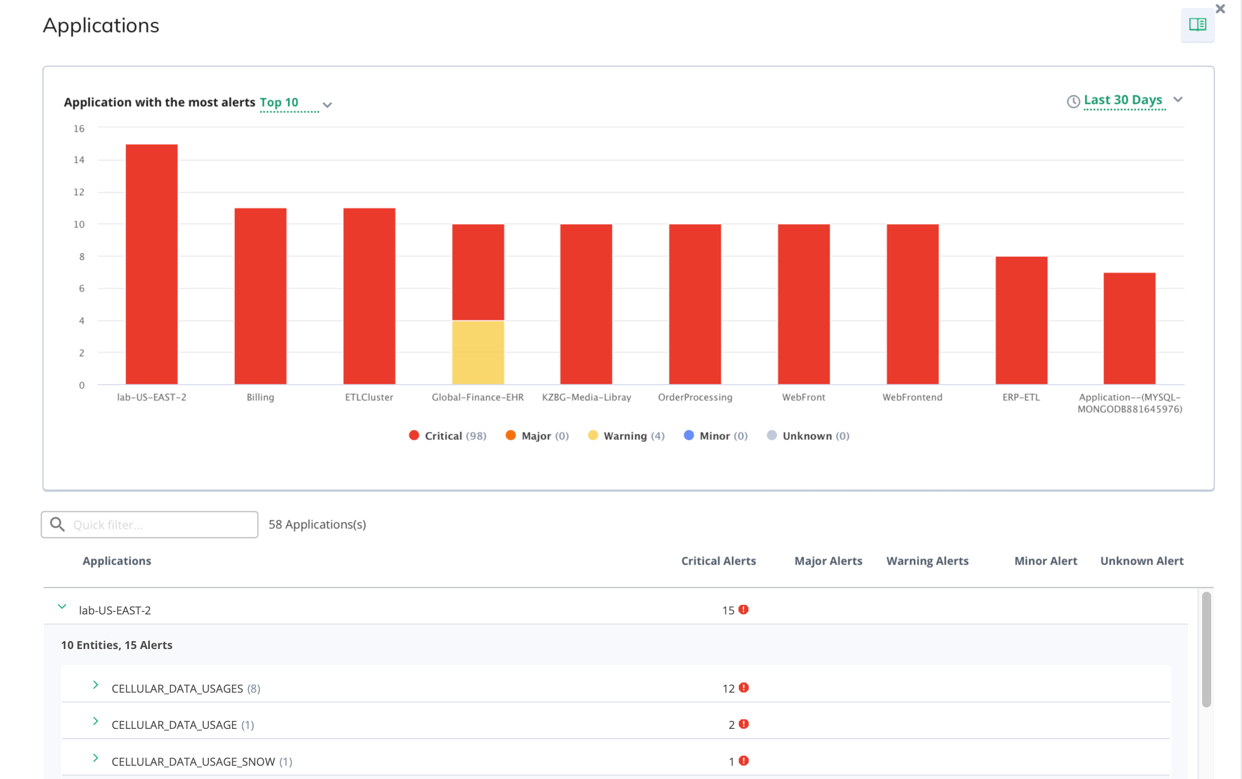
Task: Click the ETLCluster bar in the chart
Action: coord(369,296)
